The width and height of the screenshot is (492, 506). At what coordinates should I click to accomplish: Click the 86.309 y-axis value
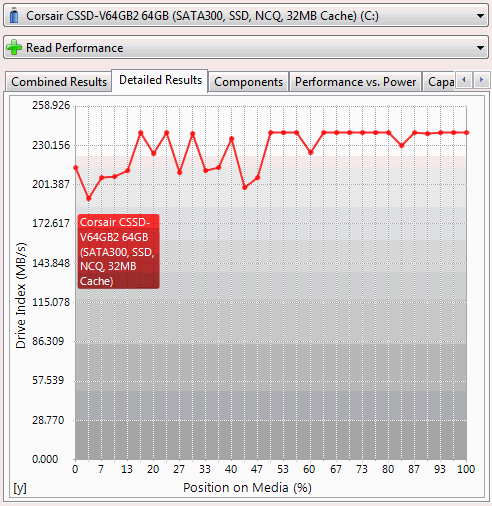(48, 341)
